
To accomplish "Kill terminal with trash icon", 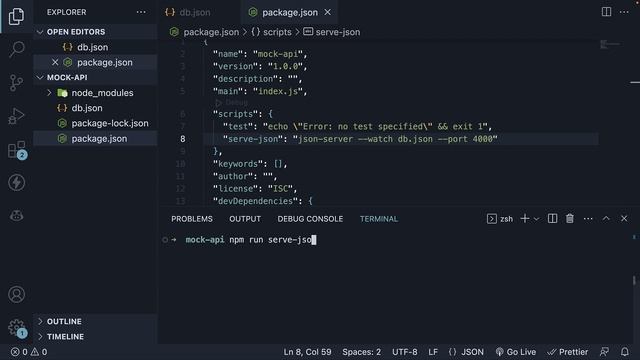I will (570, 219).
